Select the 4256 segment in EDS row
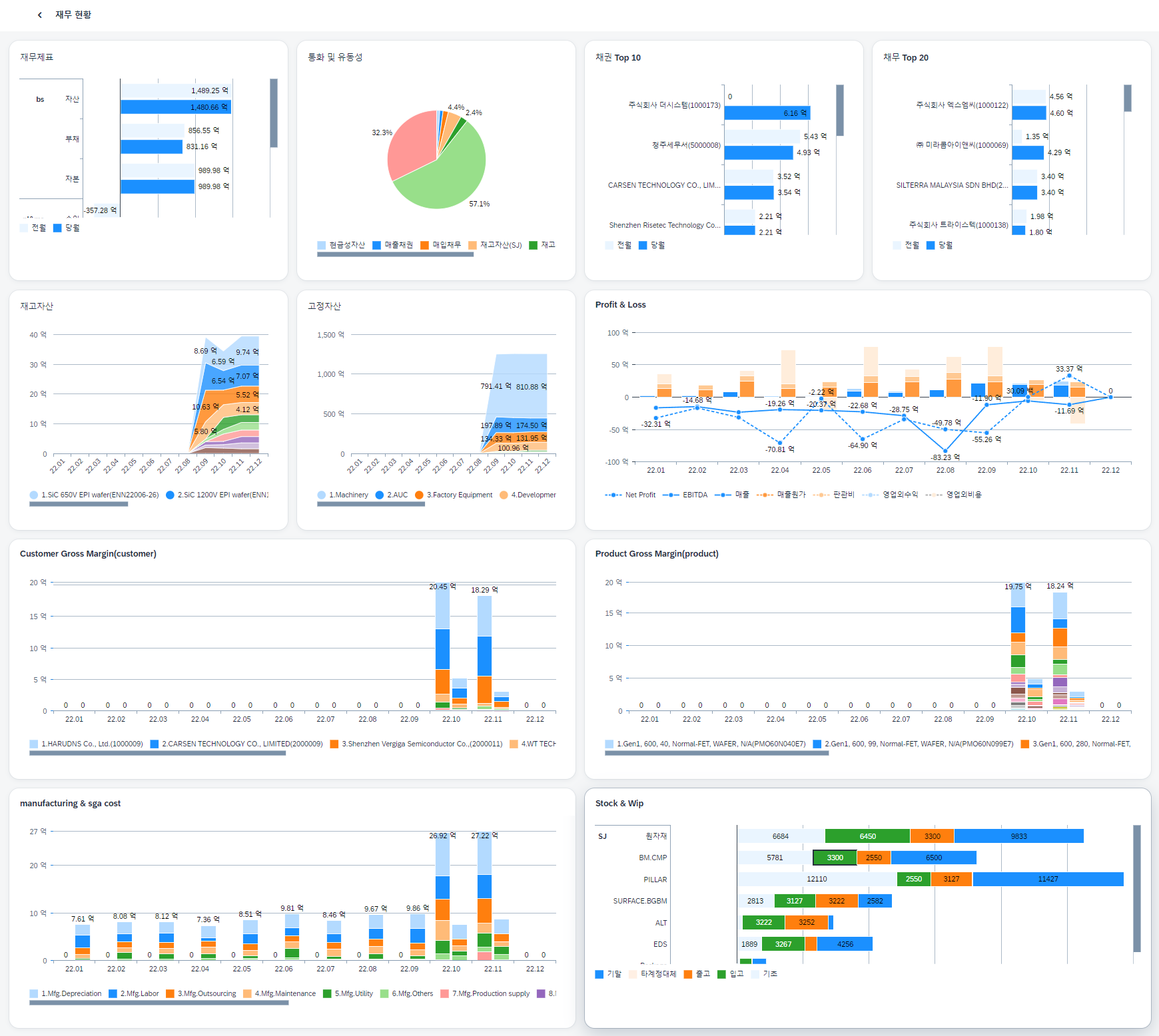Image resolution: width=1159 pixels, height=1036 pixels. click(x=845, y=944)
